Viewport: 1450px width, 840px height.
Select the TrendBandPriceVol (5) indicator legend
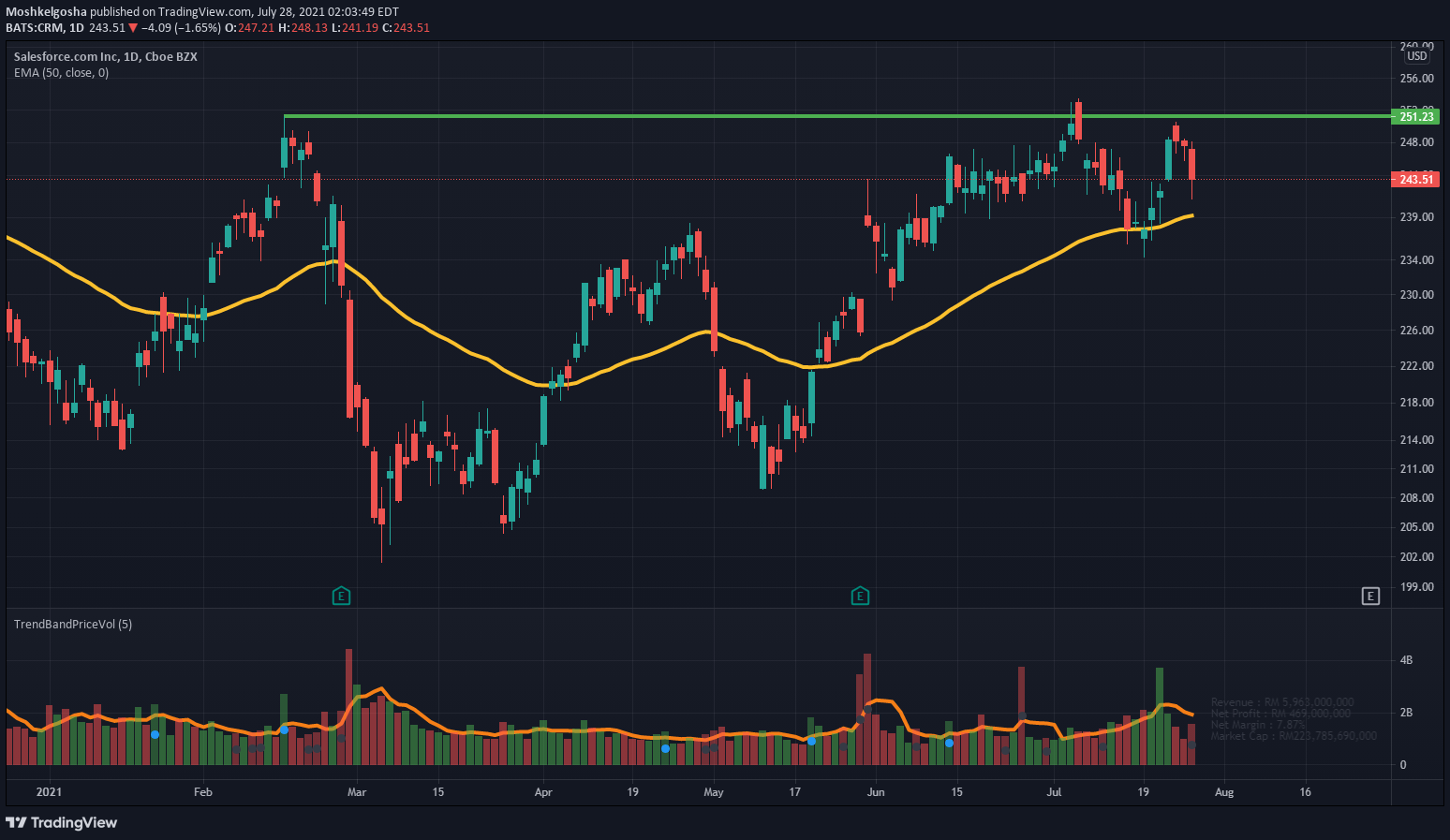pyautogui.click(x=73, y=624)
